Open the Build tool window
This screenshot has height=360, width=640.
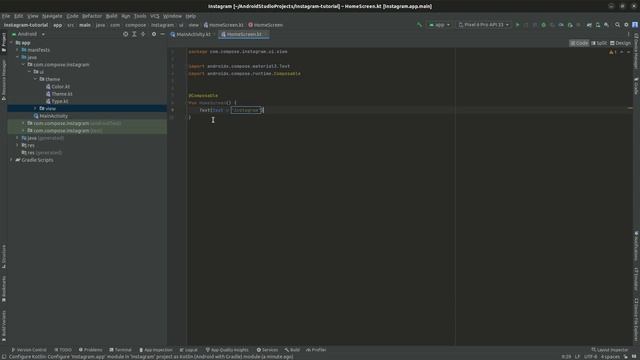click(292, 350)
